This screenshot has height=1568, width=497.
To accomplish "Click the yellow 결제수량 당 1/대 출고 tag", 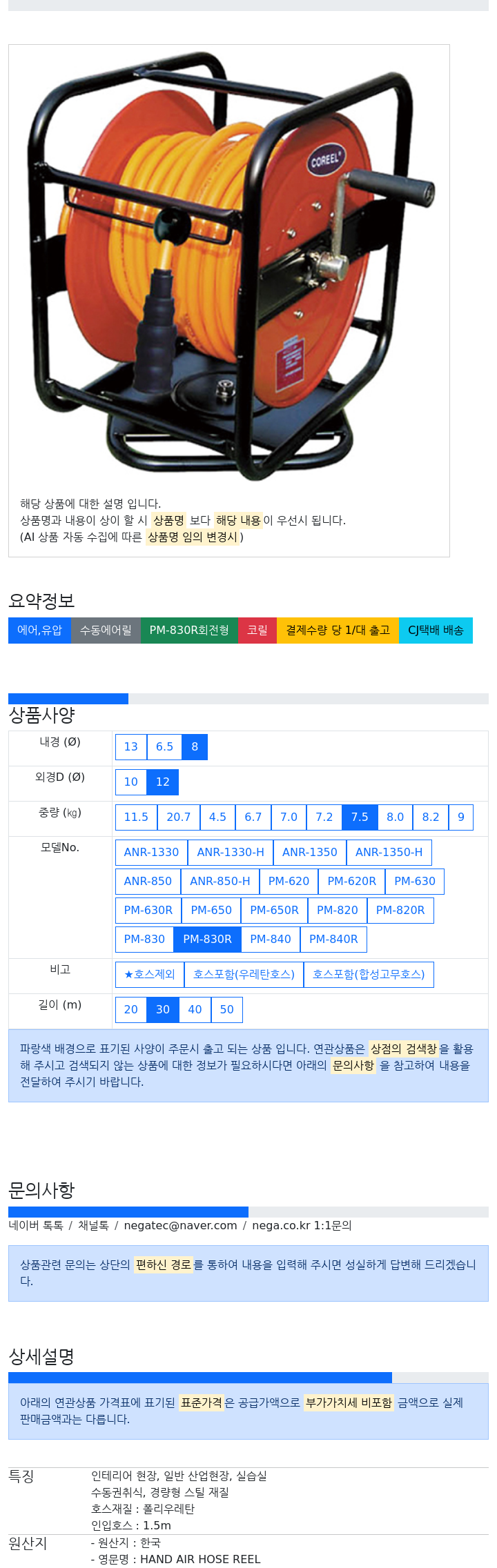I will pos(338,630).
